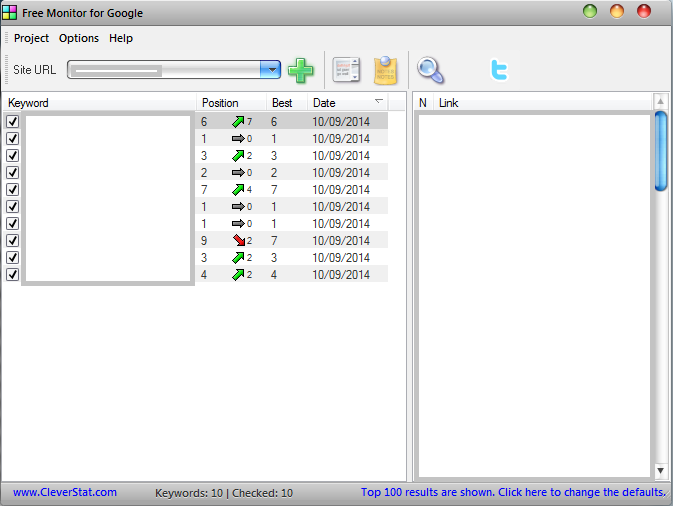Open the Help menu
The height and width of the screenshot is (506, 673).
click(121, 38)
